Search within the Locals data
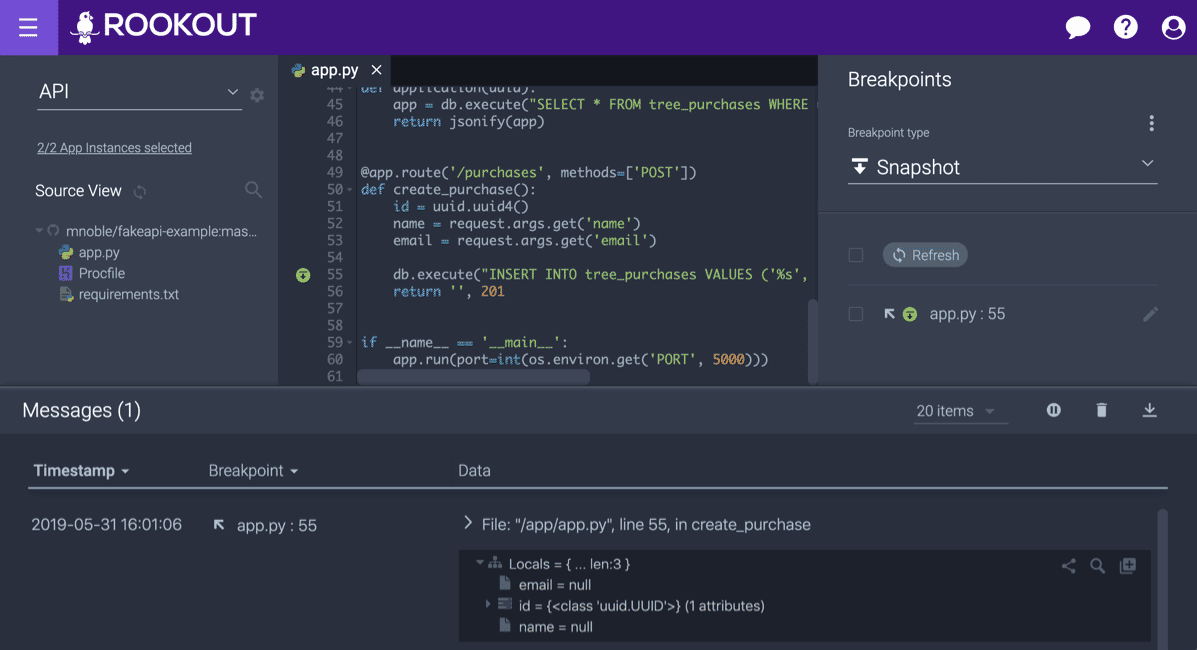The width and height of the screenshot is (1197, 650). (1097, 566)
